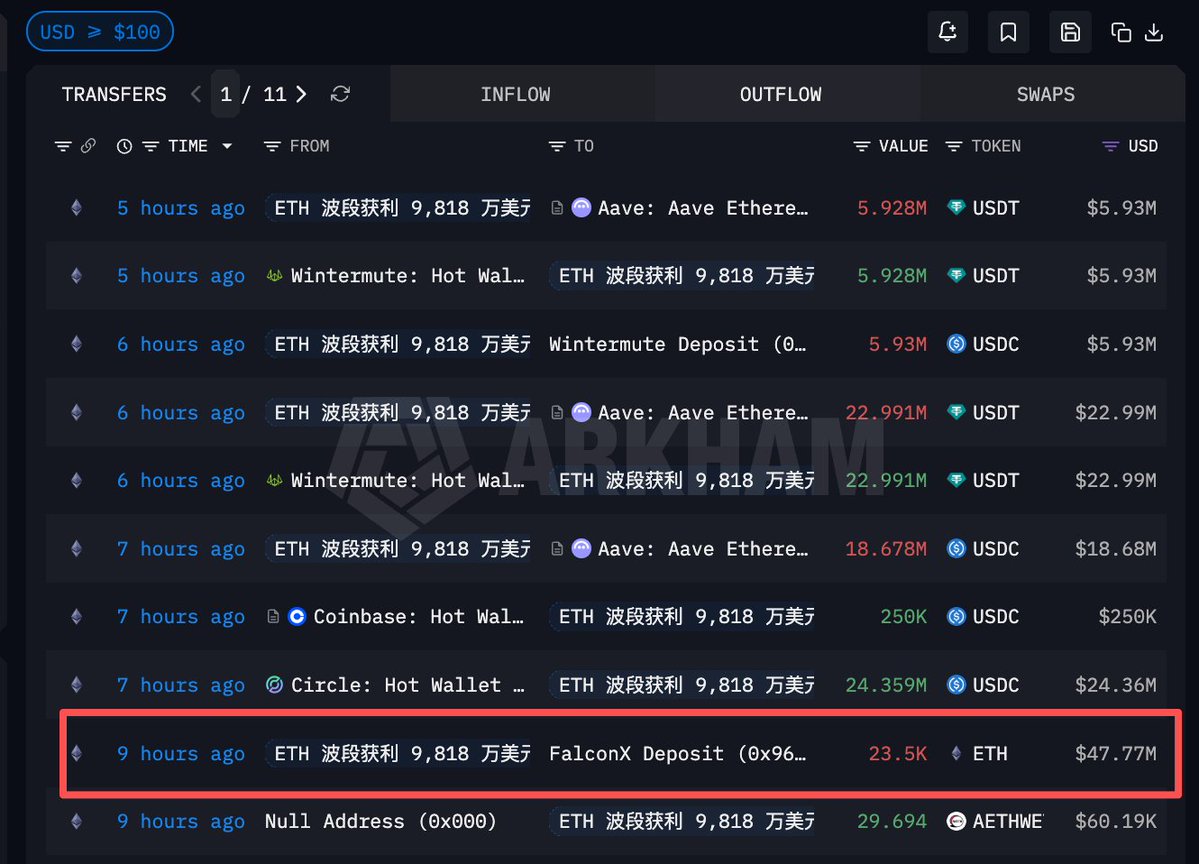Open the leftmost column filter icon
The width and height of the screenshot is (1199, 864).
[x=63, y=146]
